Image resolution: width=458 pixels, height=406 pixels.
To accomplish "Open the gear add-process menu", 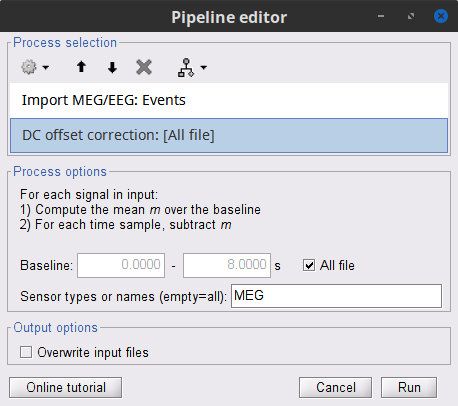I will [29, 67].
